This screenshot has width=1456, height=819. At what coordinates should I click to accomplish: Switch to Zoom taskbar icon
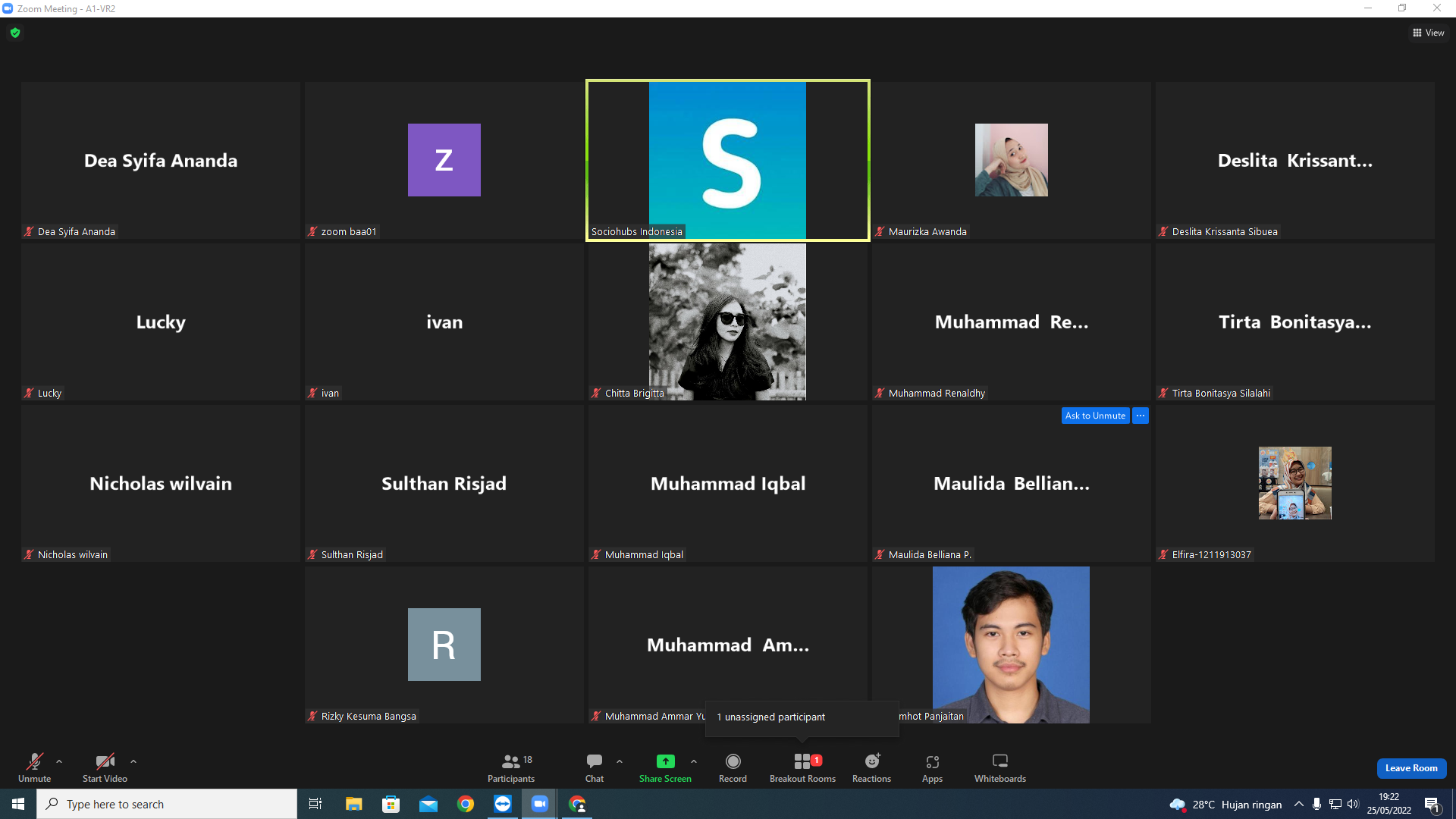pos(539,804)
